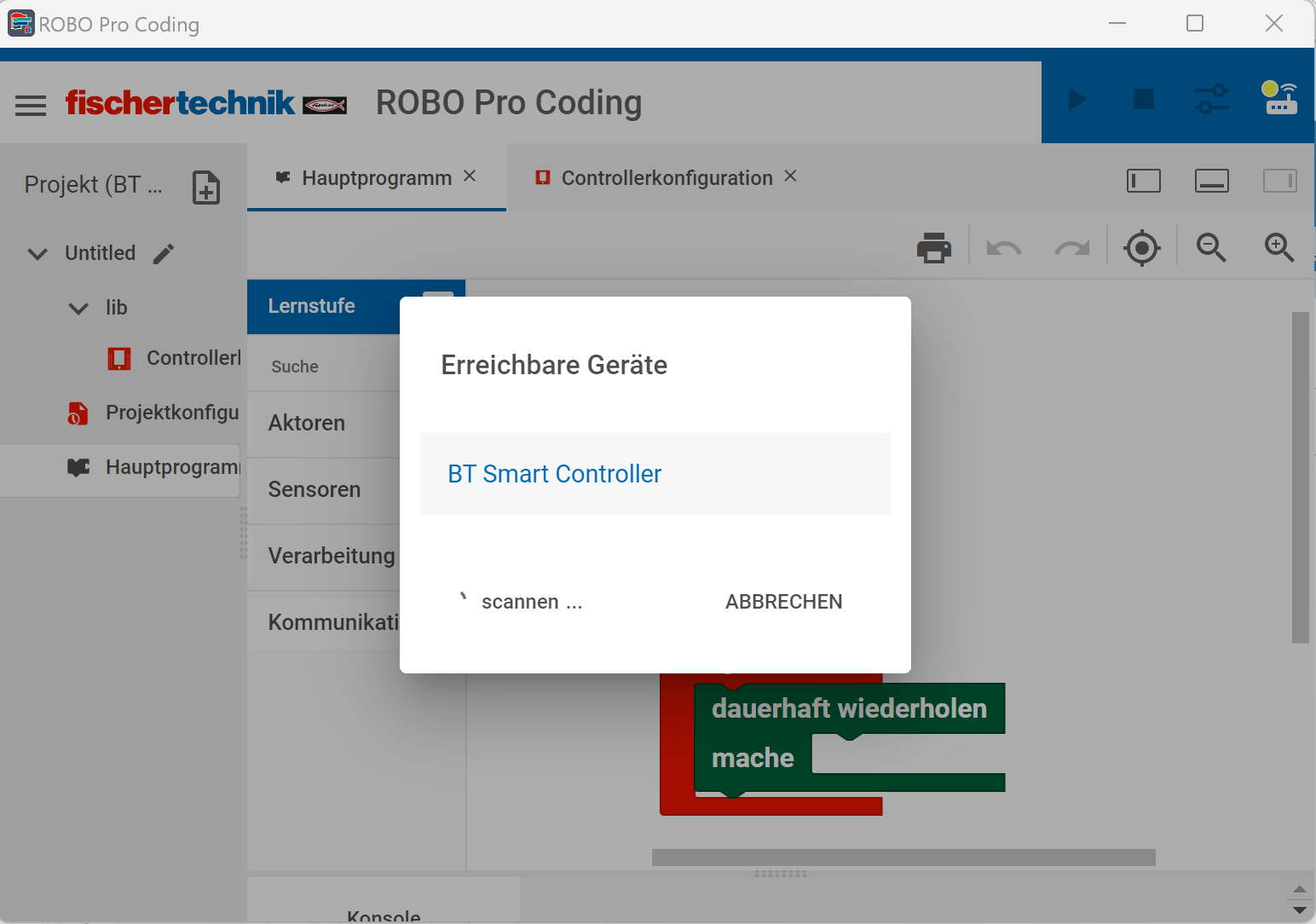
Task: Click the Suche search field
Action: click(x=324, y=367)
